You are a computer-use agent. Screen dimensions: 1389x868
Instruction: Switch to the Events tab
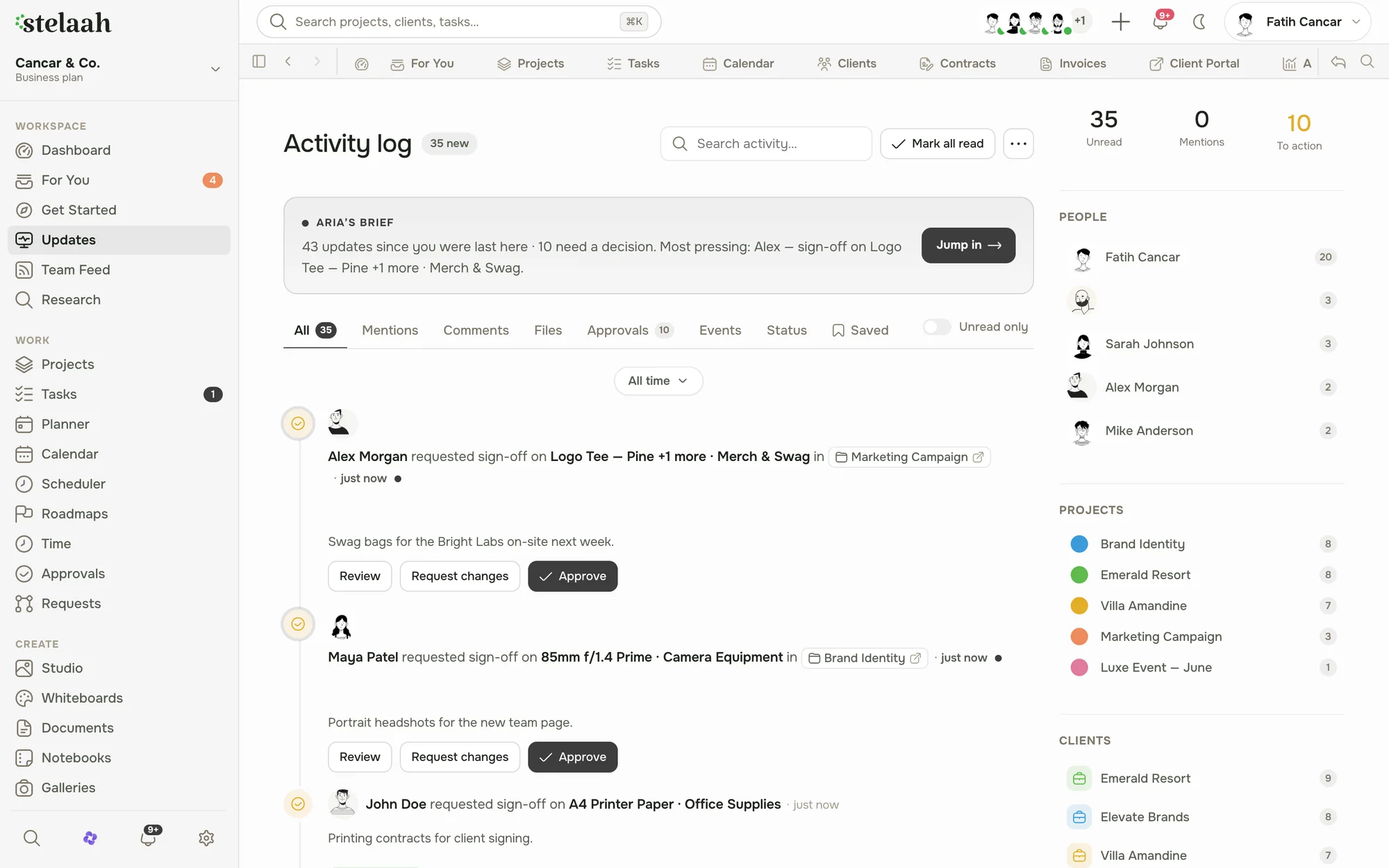[720, 330]
